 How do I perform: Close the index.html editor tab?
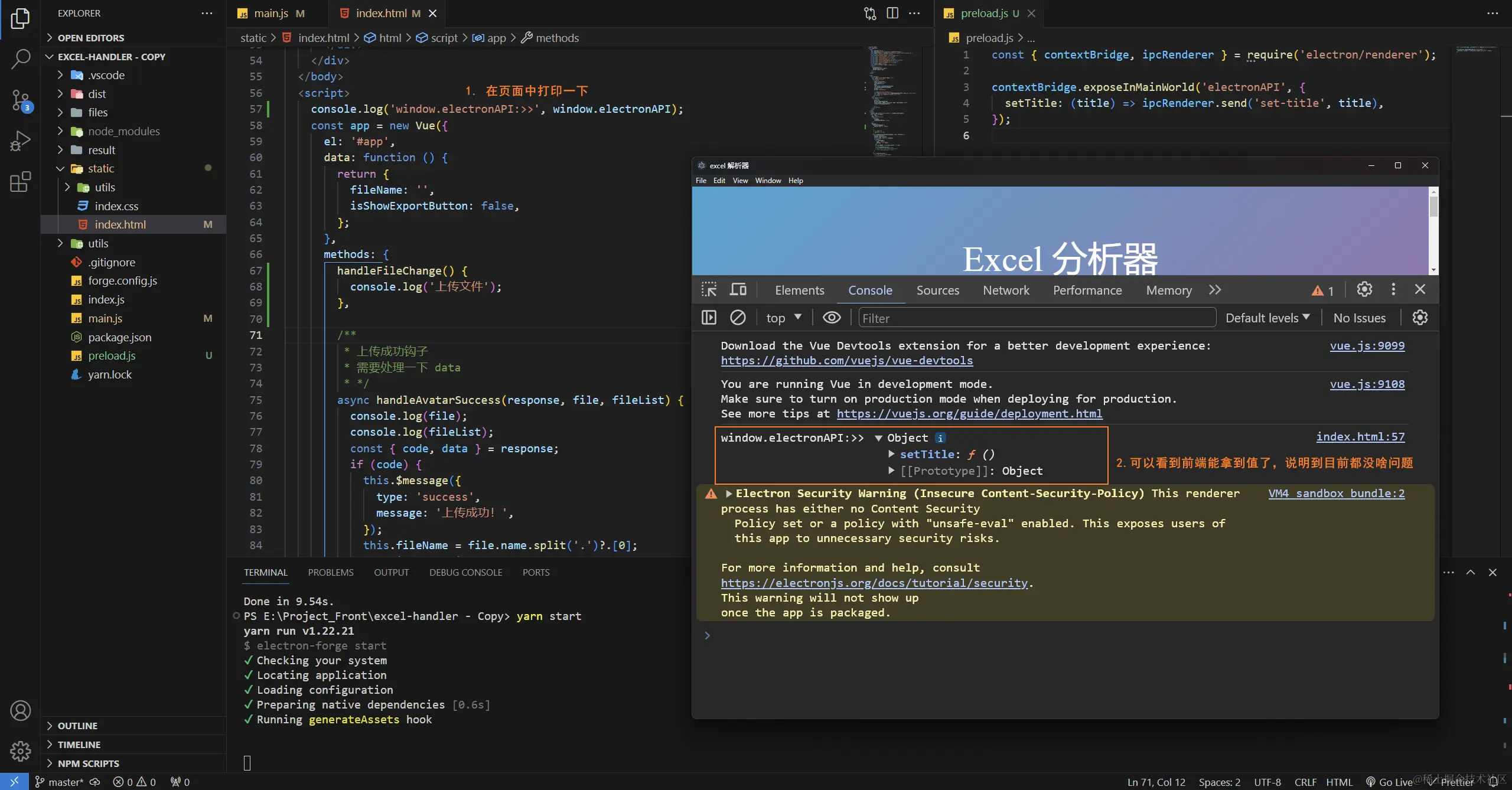432,13
